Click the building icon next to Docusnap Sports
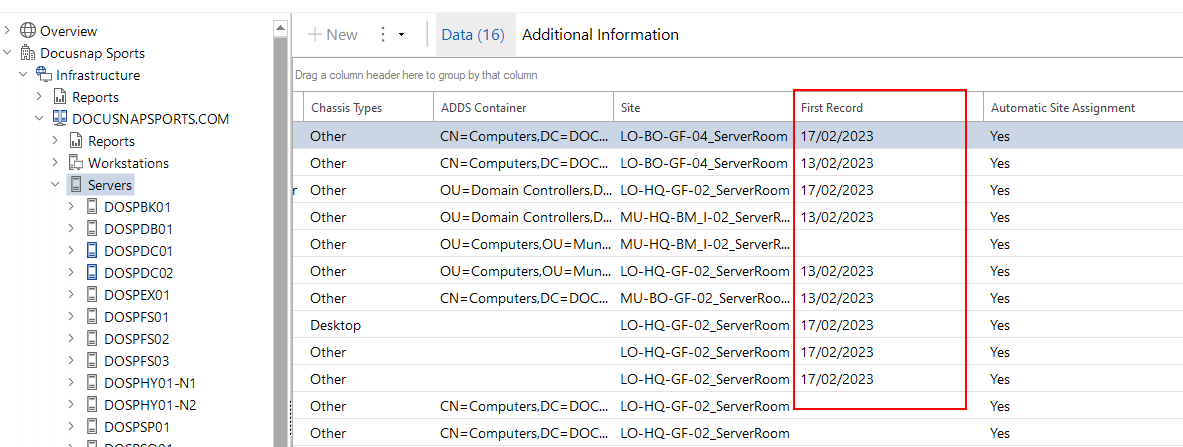1183x447 pixels. click(x=28, y=53)
